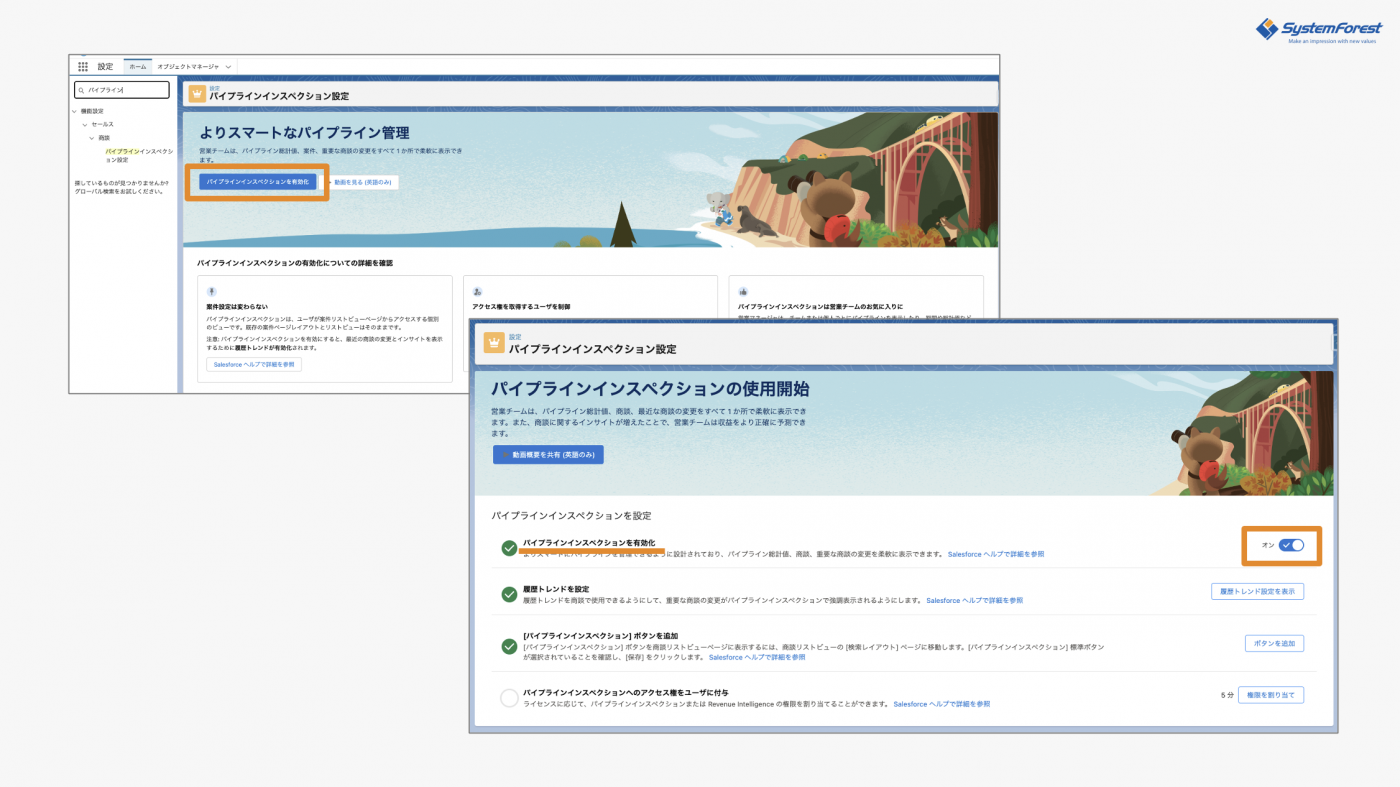Click the Quick Find search field
The image size is (1400, 787).
click(x=122, y=90)
